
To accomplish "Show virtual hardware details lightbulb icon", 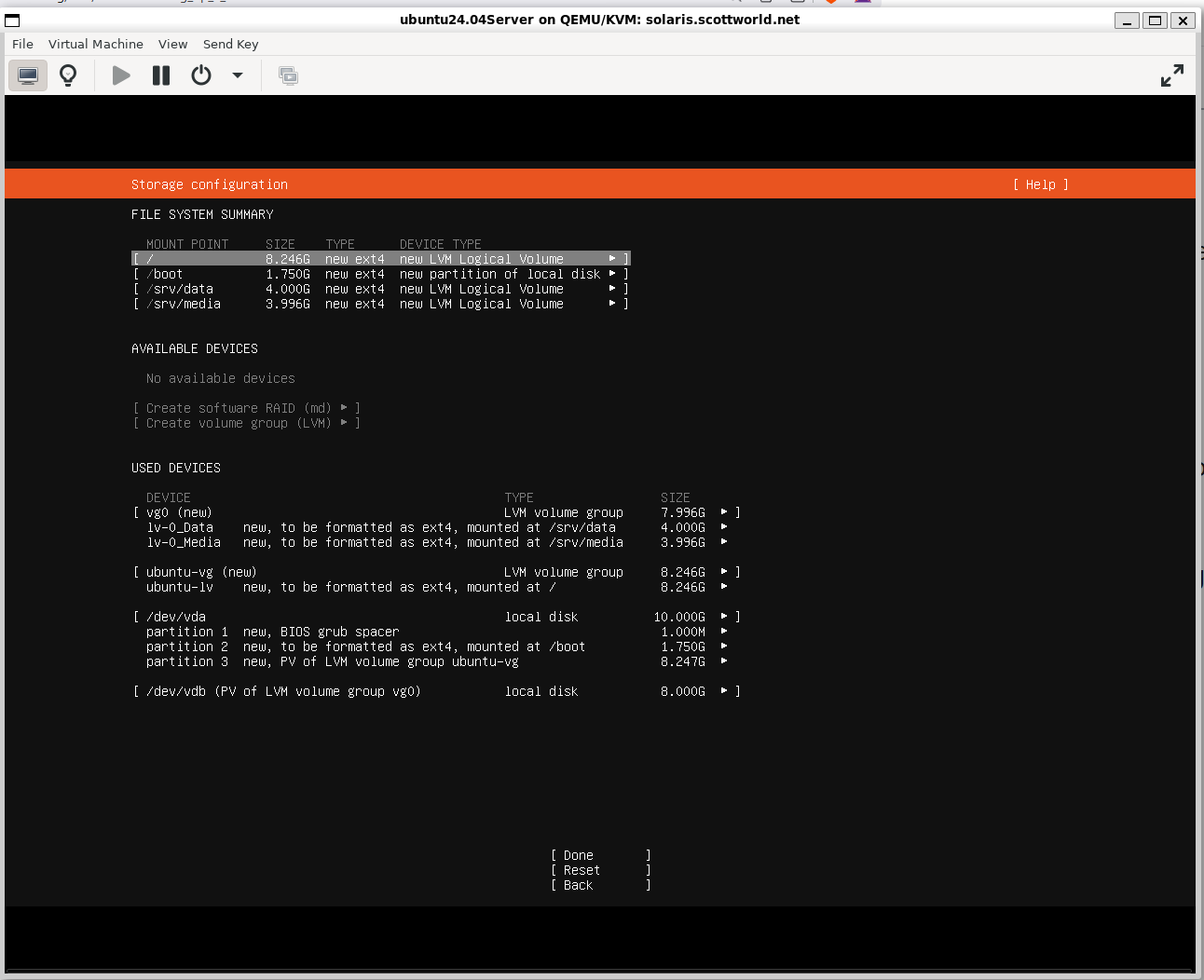I will tap(68, 75).
